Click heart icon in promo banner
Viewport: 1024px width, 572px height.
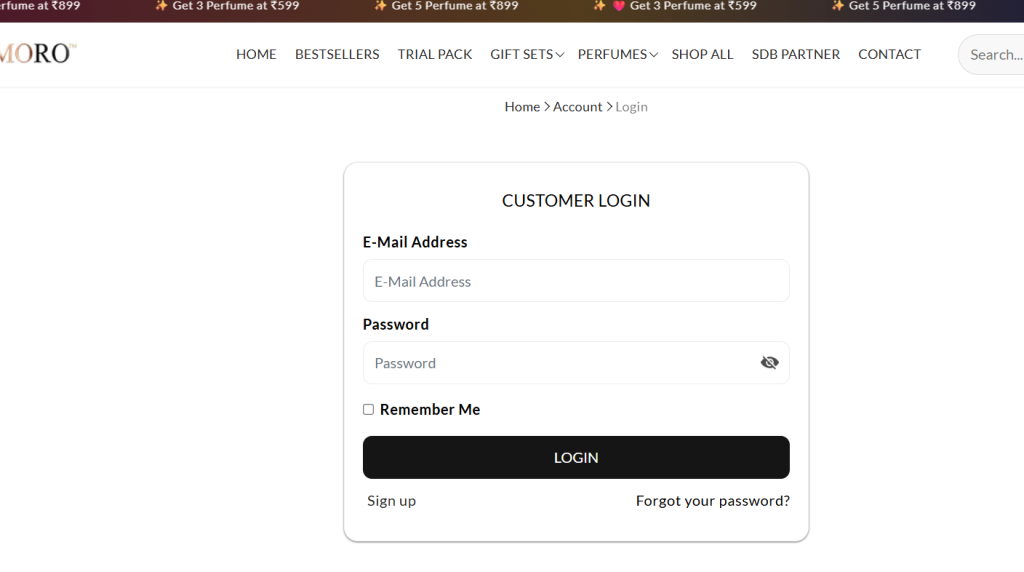[x=618, y=6]
